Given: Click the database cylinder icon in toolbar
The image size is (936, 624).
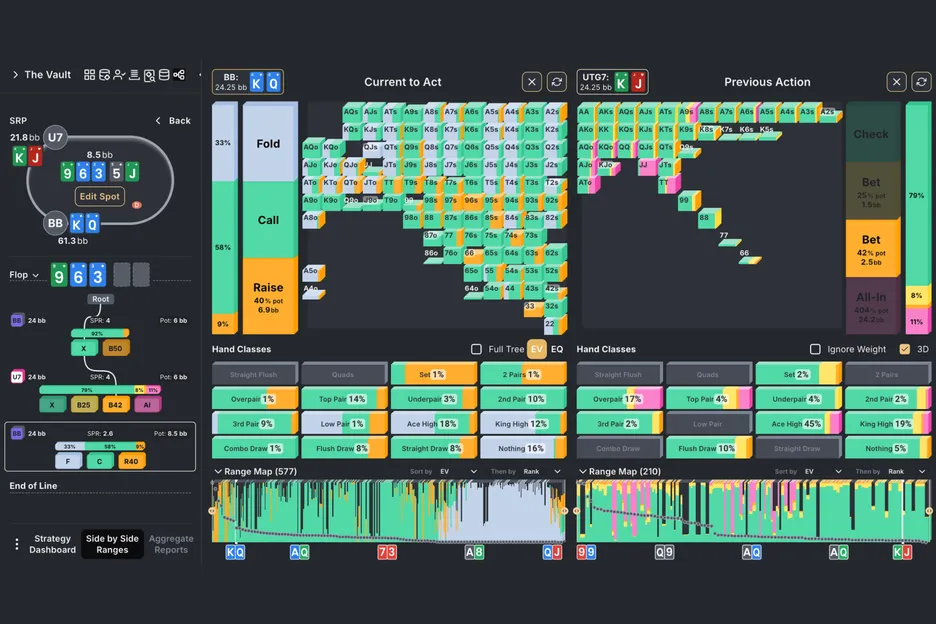Looking at the screenshot, I should pyautogui.click(x=164, y=75).
